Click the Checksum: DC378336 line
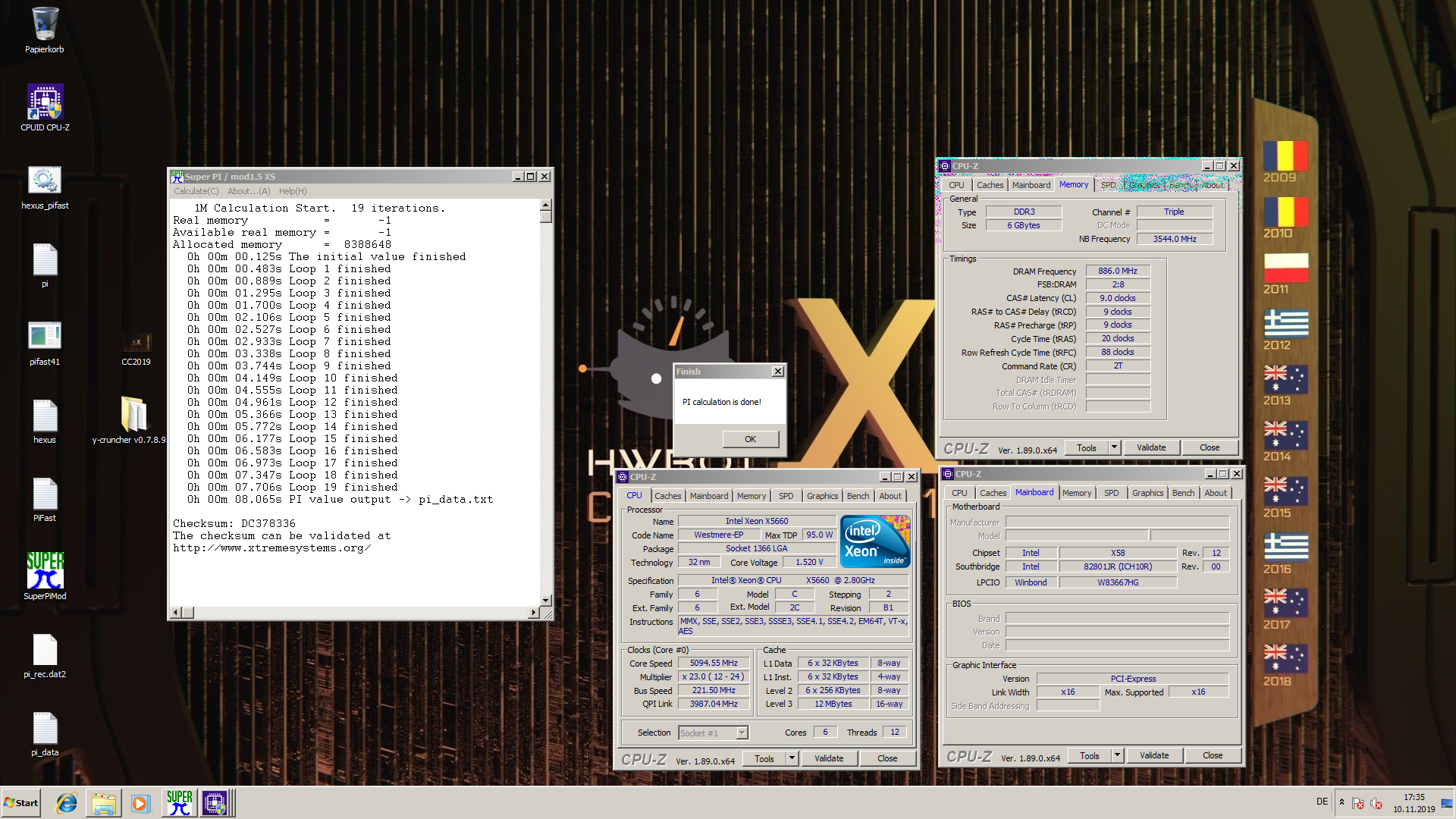The width and height of the screenshot is (1456, 819). (x=234, y=524)
